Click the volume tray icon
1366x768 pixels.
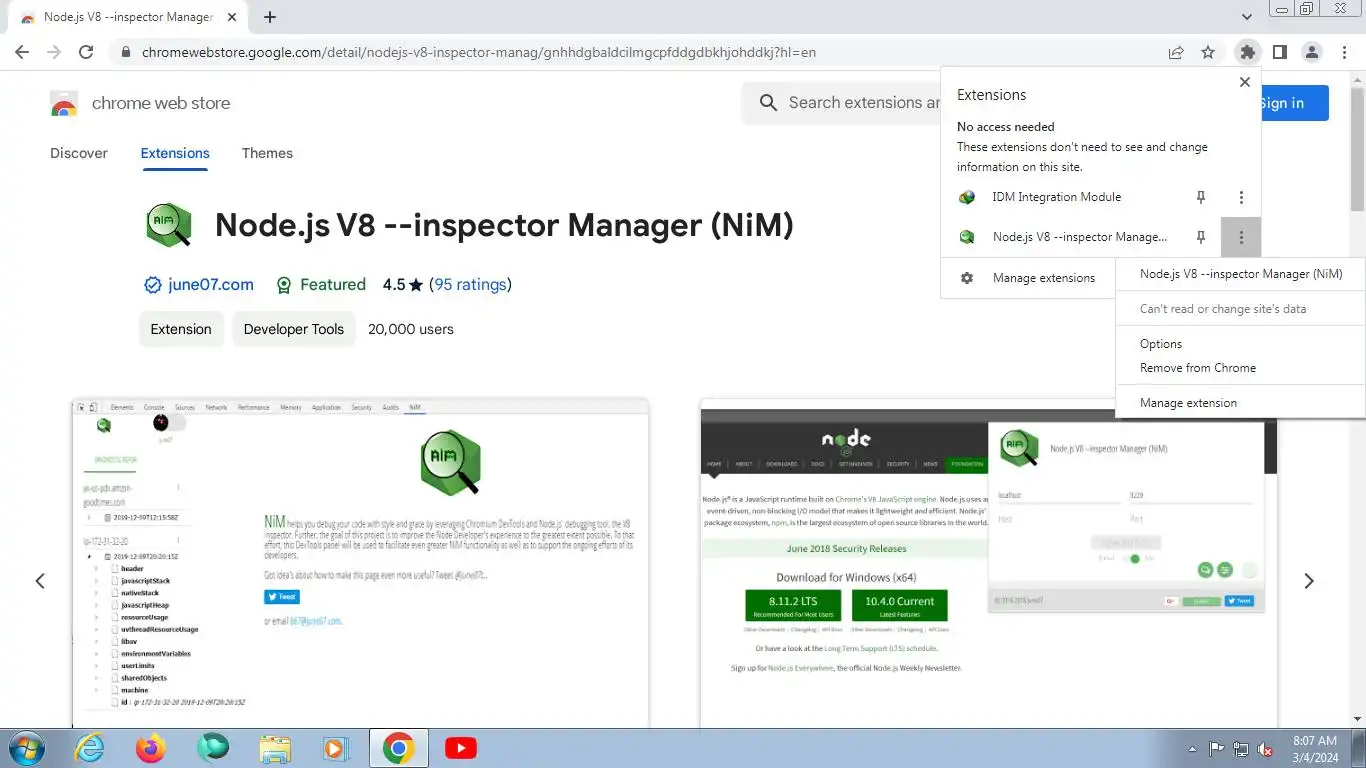1265,749
